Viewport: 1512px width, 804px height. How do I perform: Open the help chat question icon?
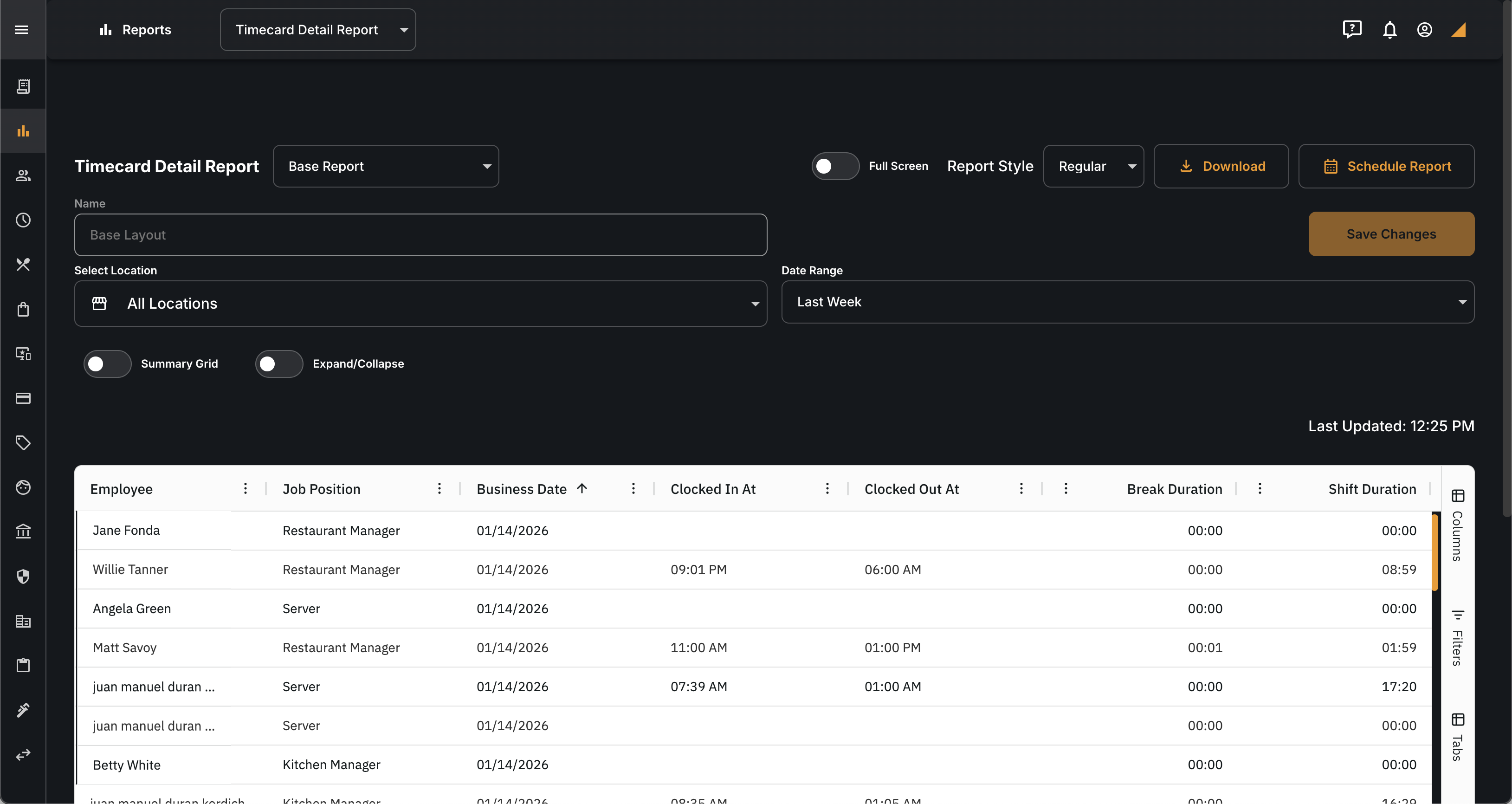click(1352, 29)
